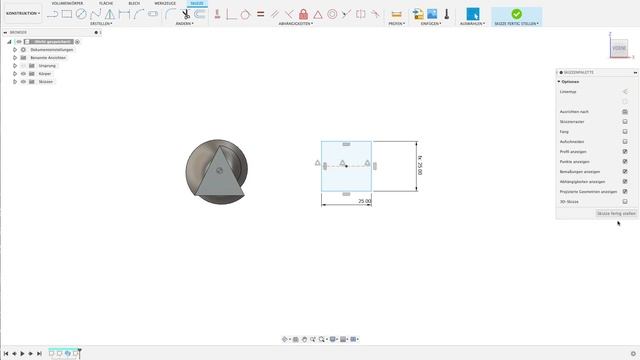Click the Linientyp construction icon
The height and width of the screenshot is (360, 640).
click(x=625, y=91)
